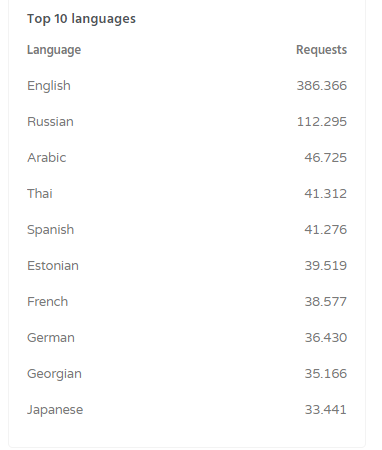Viewport: 382px width, 450px height.
Task: Click the German language row
Action: [187, 338]
